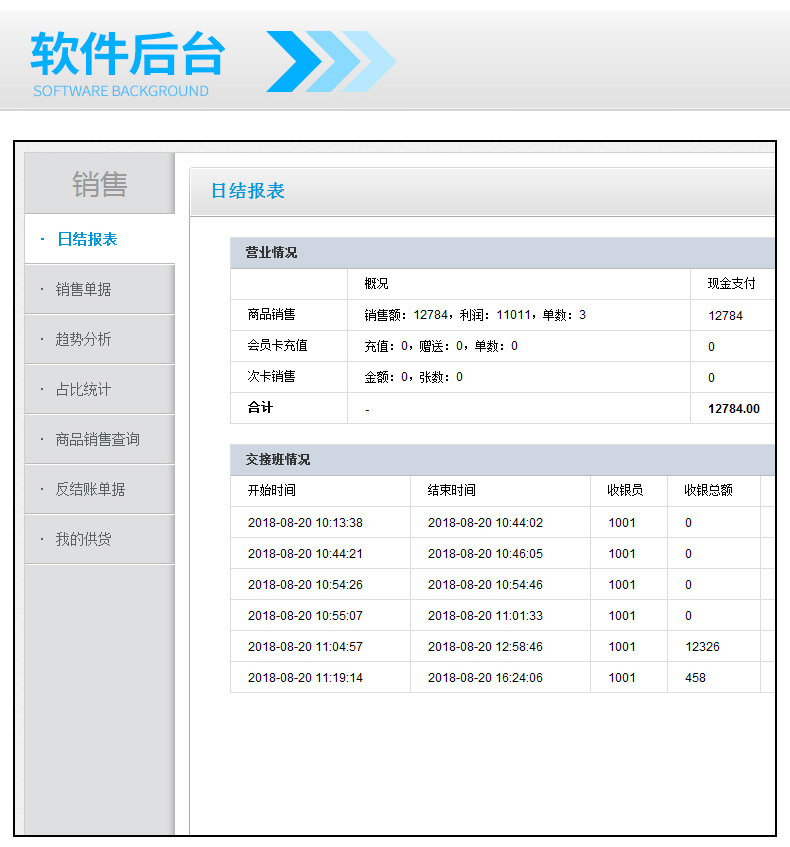790x847 pixels.
Task: Click start time 2018-08-20 11:19:14
Action: coord(305,677)
